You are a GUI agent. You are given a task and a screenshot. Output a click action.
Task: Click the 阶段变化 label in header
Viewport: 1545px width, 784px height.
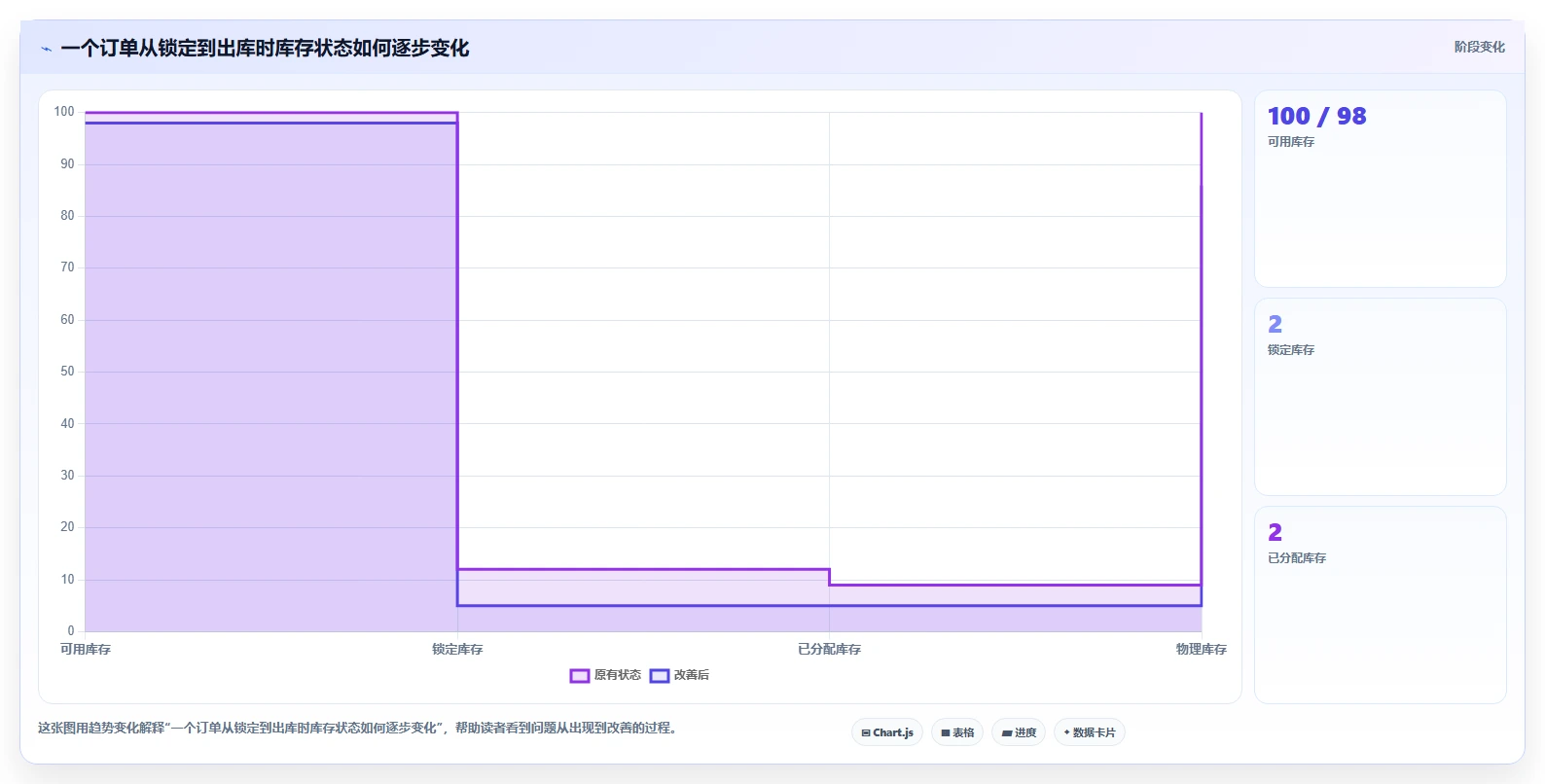pos(1479,47)
